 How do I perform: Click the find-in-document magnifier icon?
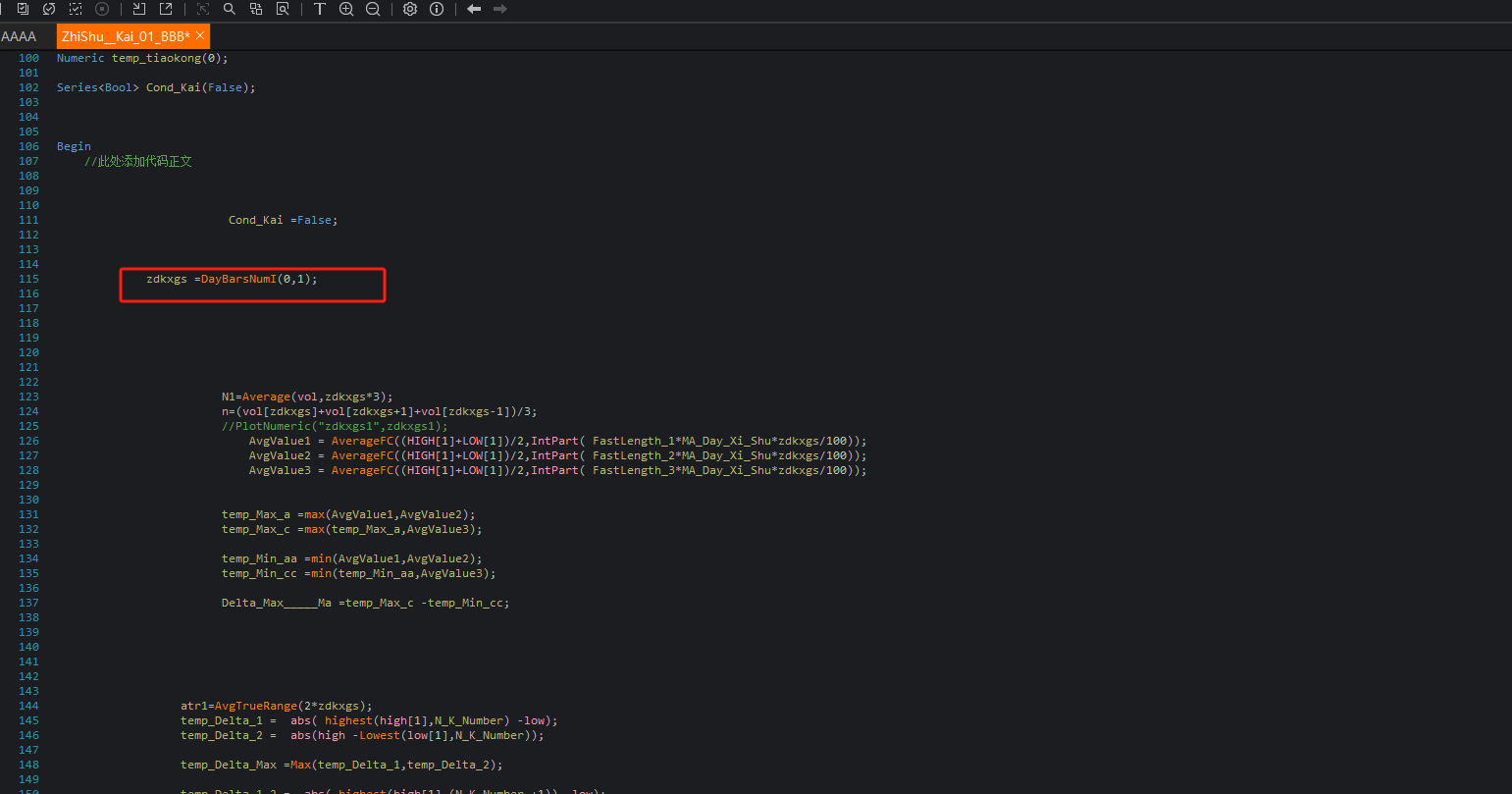point(283,9)
